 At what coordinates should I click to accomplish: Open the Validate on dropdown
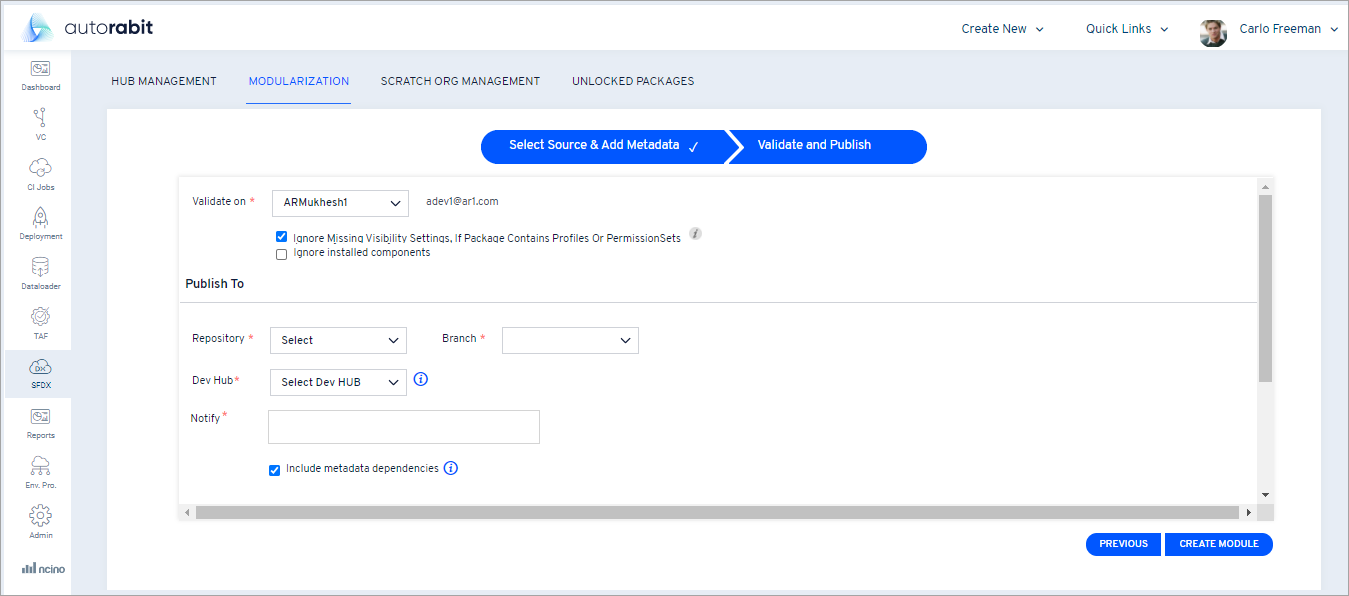tap(339, 203)
